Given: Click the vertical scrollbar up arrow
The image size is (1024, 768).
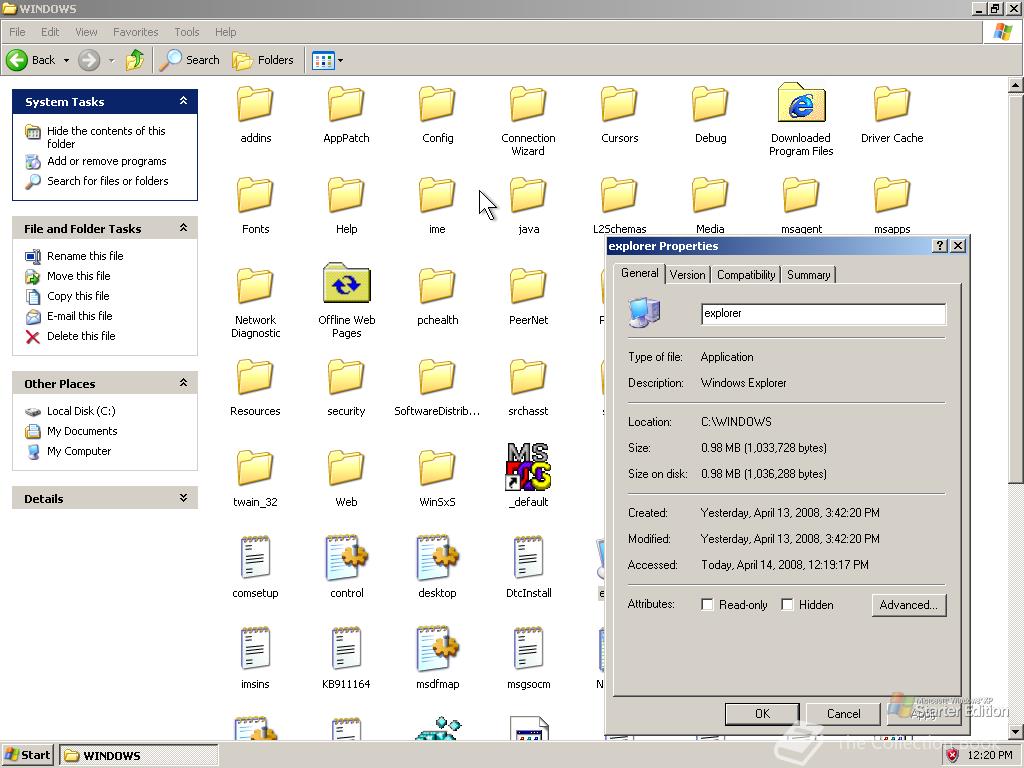Looking at the screenshot, I should 1016,85.
